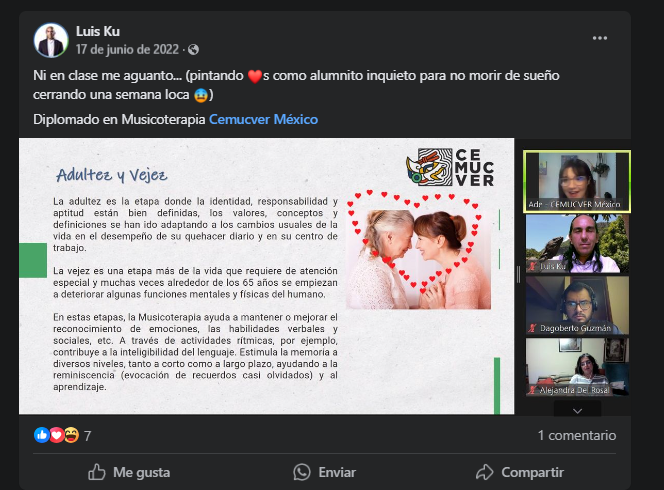Click the share arrow icon beside Compartir
The image size is (664, 490).
click(x=484, y=472)
